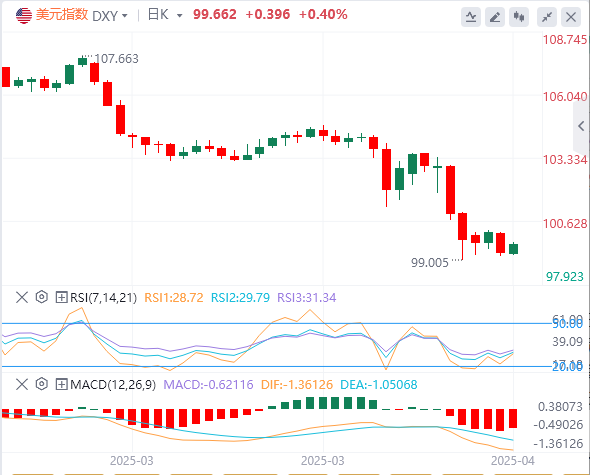Click the RSI(7,14,21) indicator label

[103, 298]
